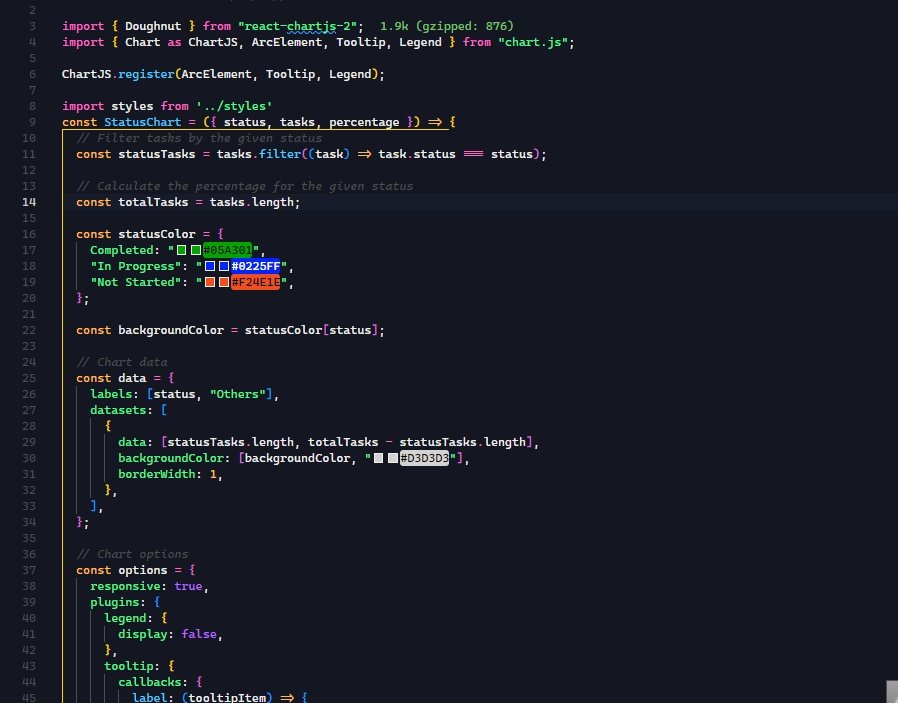Click the callbacks key
898x703 pixels.
(149, 682)
